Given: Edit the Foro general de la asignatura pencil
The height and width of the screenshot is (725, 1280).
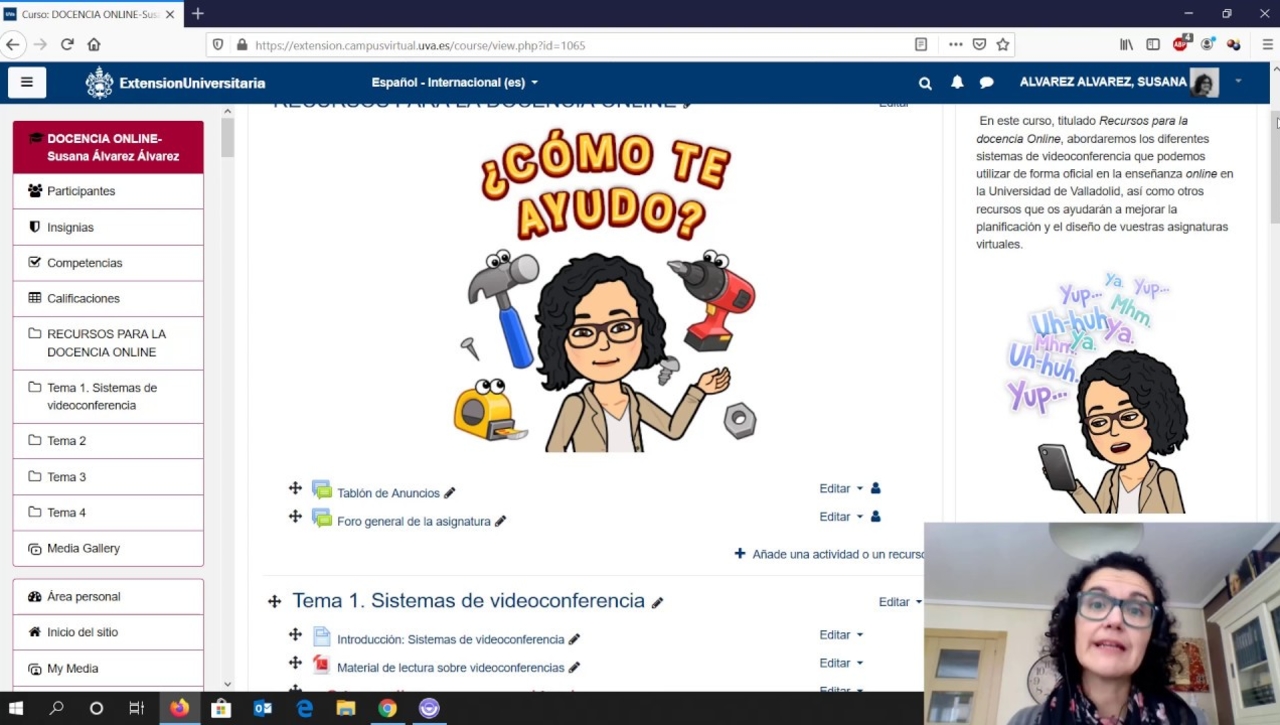Looking at the screenshot, I should [x=501, y=521].
